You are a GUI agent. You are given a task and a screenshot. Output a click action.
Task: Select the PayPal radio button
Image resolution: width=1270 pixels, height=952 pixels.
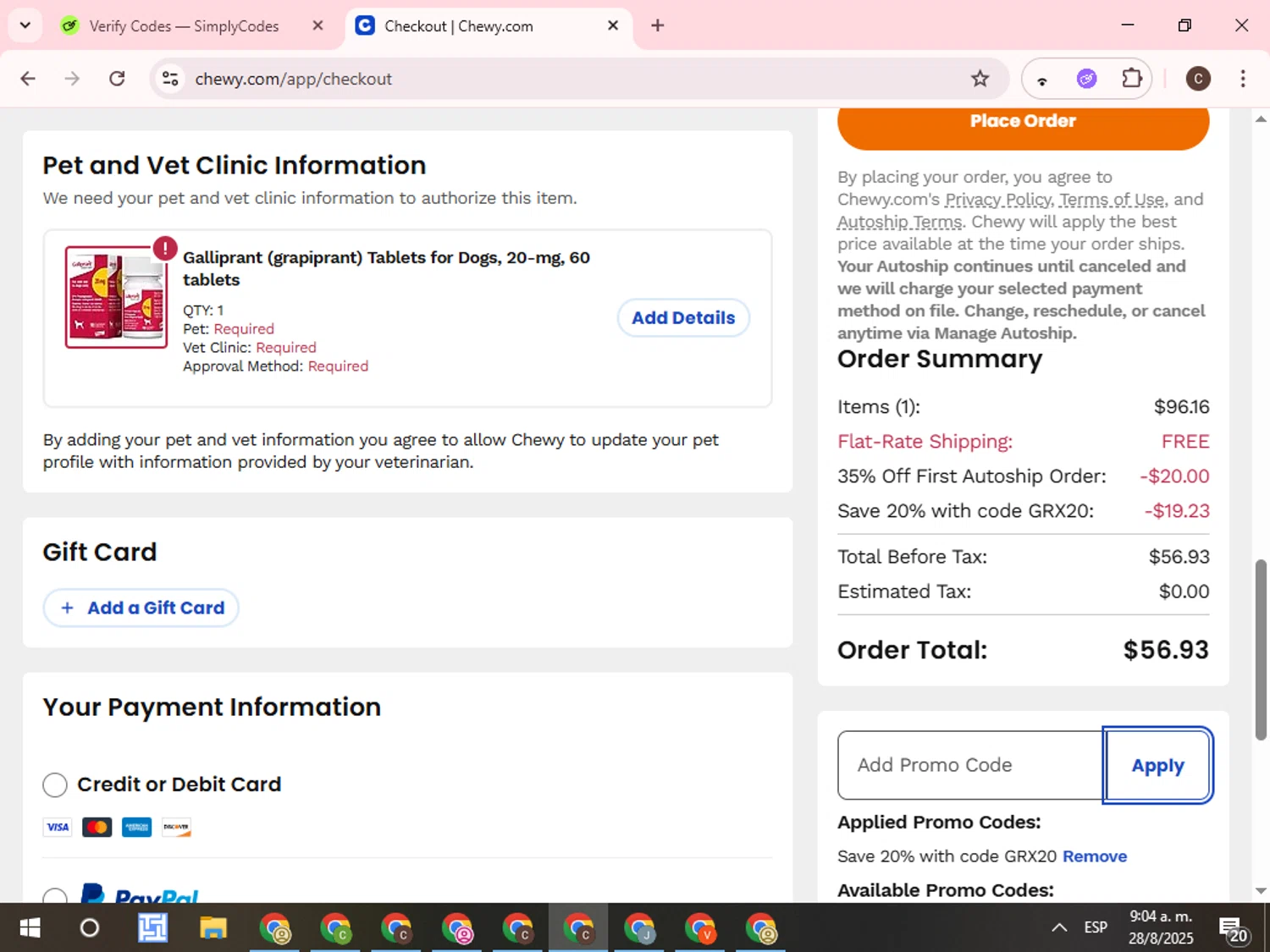pyautogui.click(x=55, y=895)
